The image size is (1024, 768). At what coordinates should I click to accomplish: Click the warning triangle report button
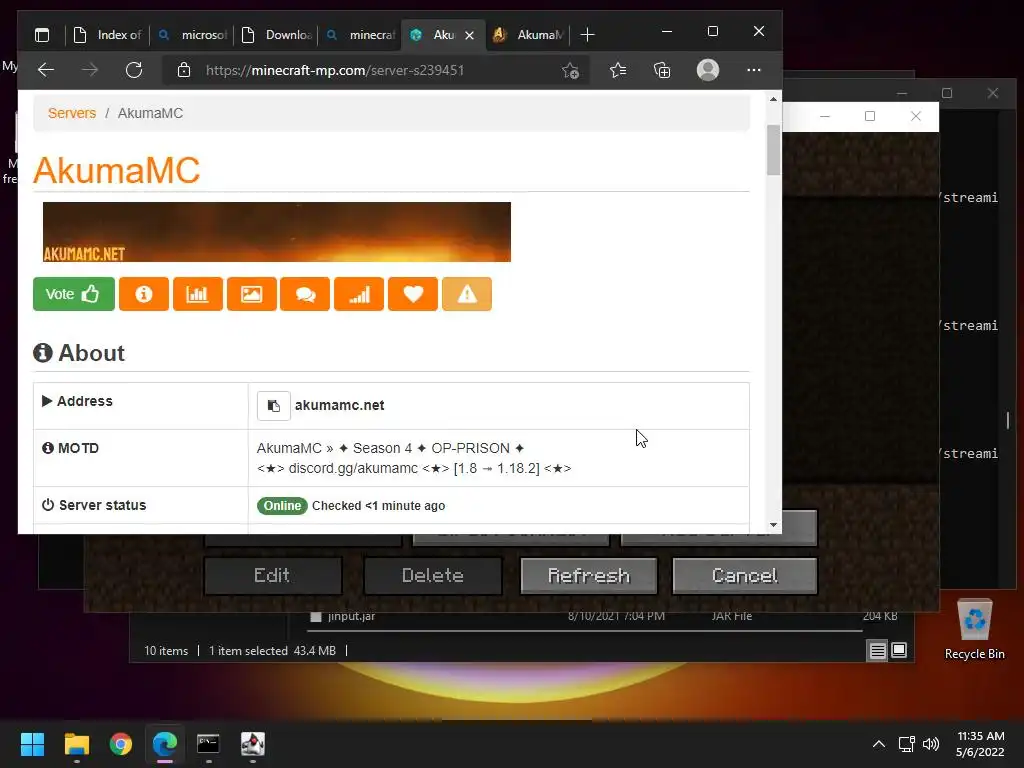coord(467,294)
